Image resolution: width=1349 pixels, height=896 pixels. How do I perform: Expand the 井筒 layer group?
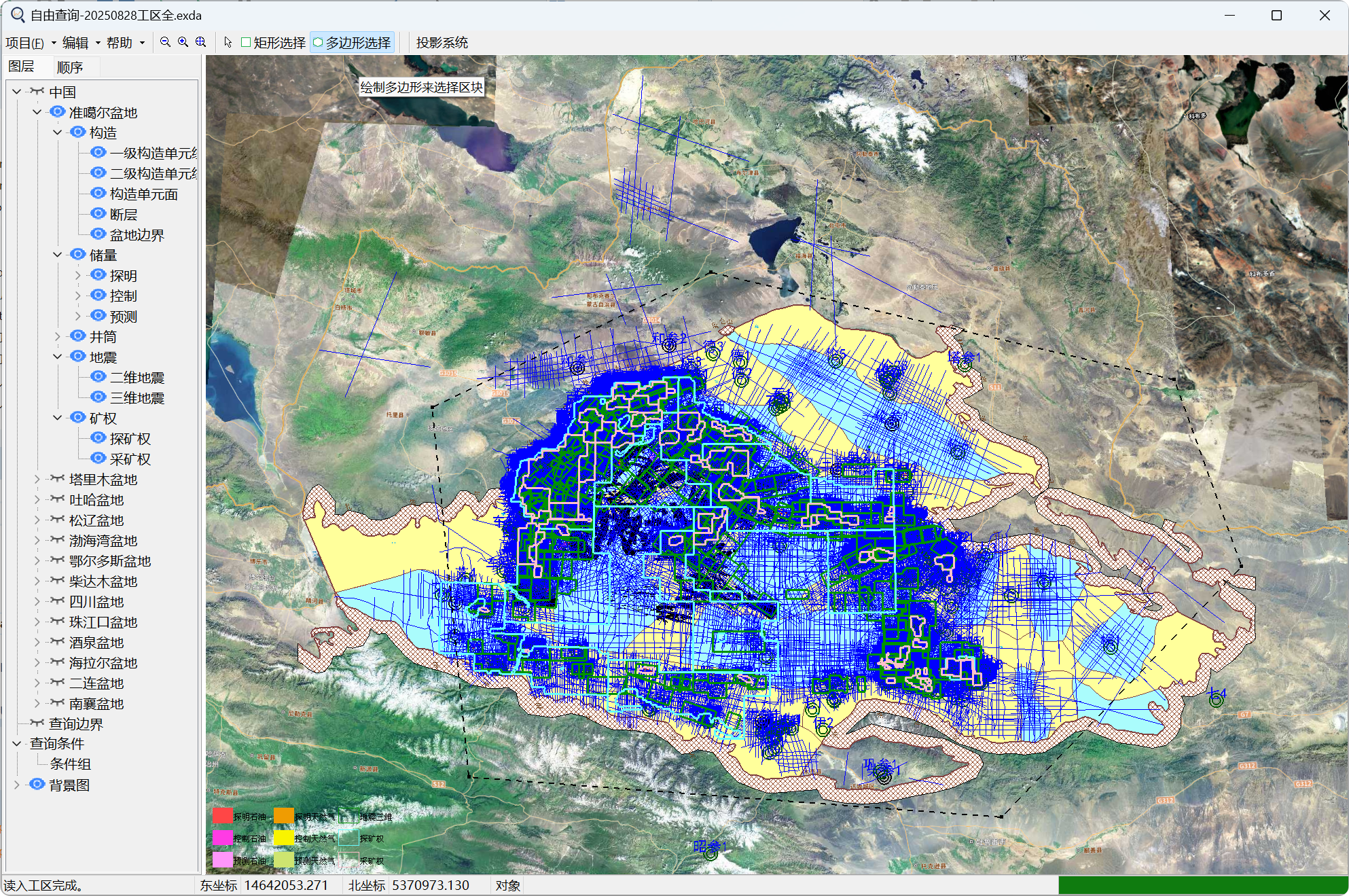(58, 336)
